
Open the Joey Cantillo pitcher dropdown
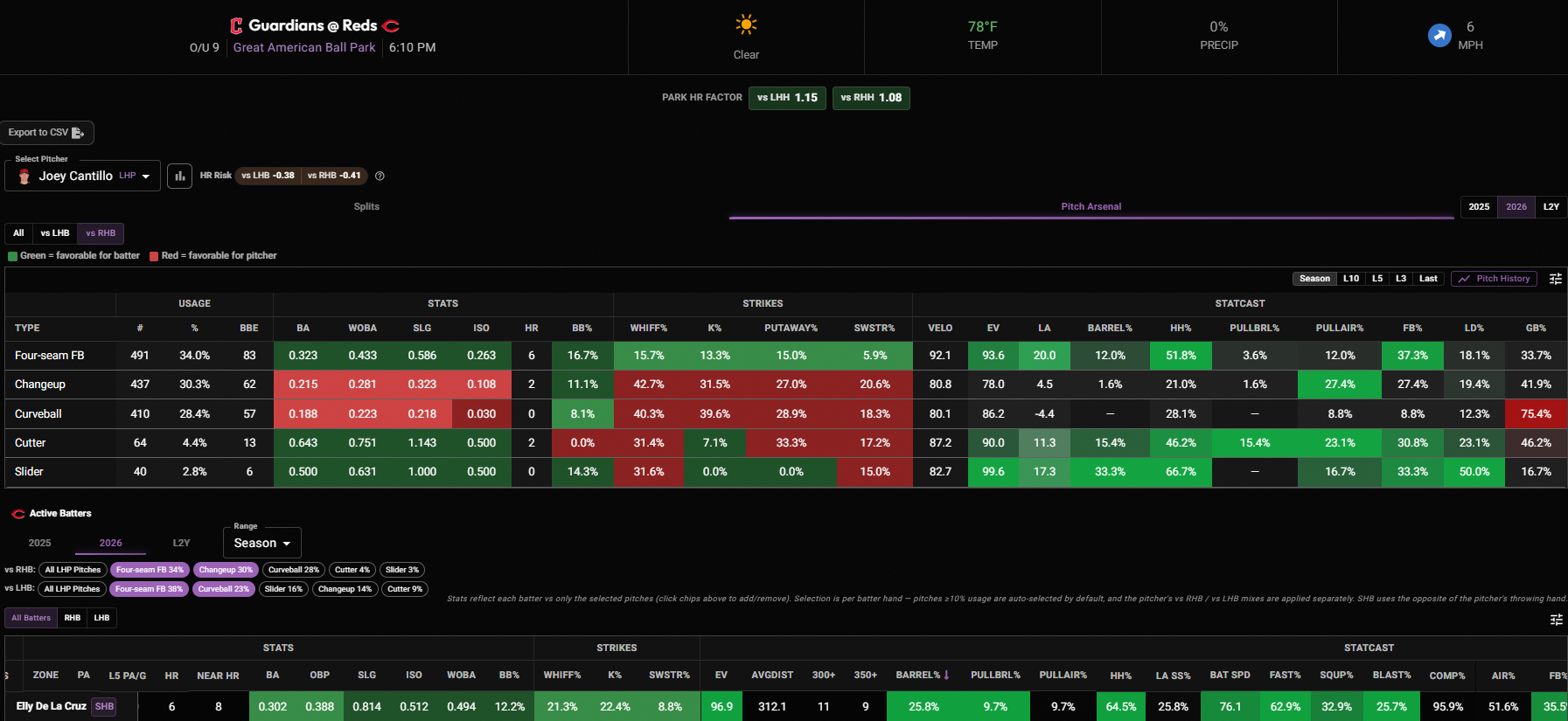pyautogui.click(x=83, y=176)
